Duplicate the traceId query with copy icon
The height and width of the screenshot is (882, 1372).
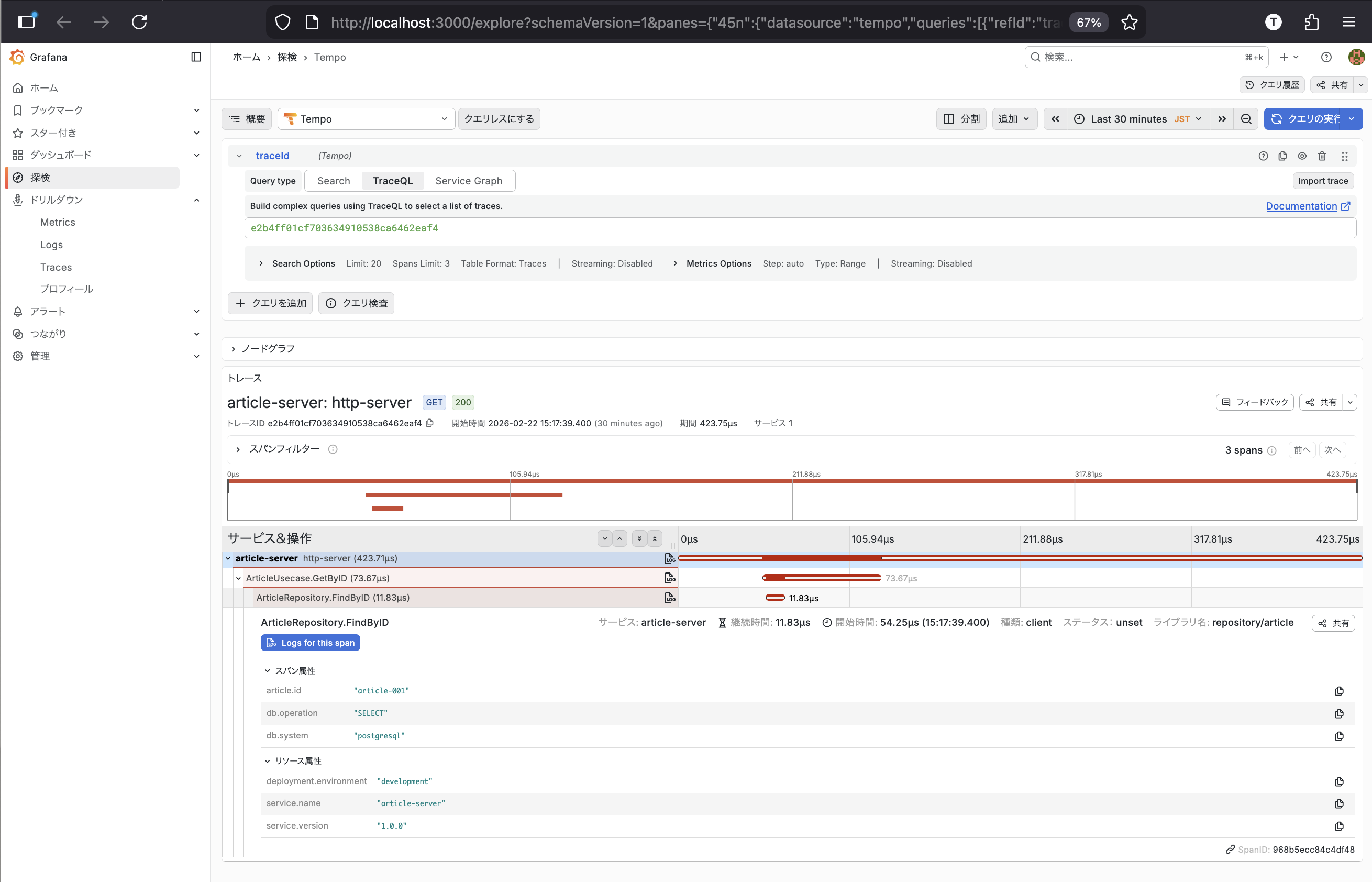(x=1282, y=156)
